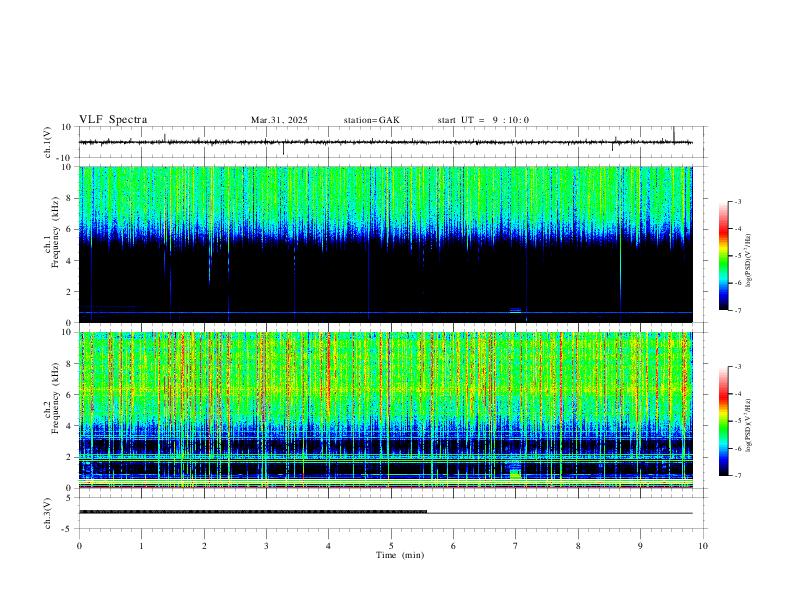Click the time axis tick label '9'
Viewport: 792px width, 612px height.
pos(640,546)
